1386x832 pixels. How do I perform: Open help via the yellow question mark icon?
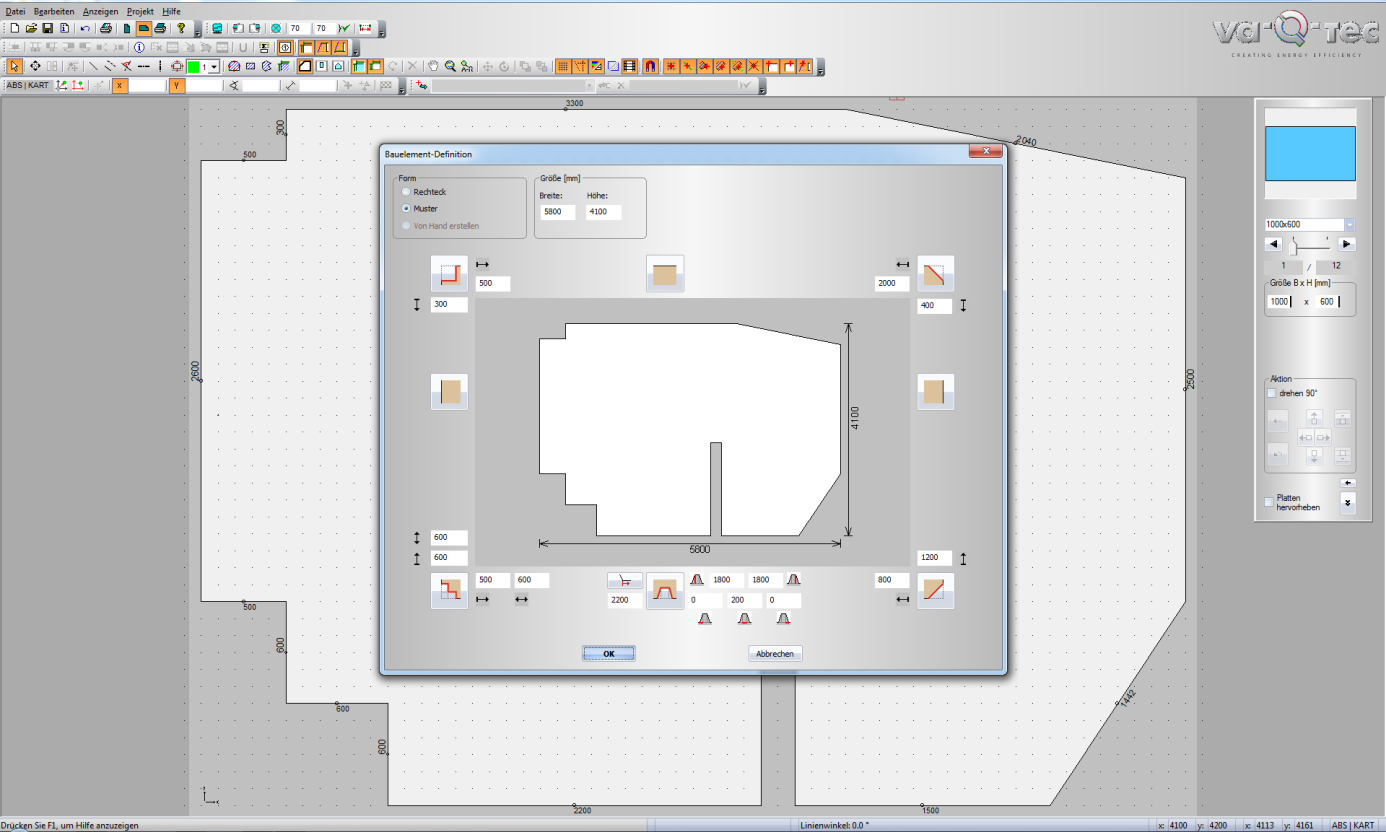tap(181, 28)
